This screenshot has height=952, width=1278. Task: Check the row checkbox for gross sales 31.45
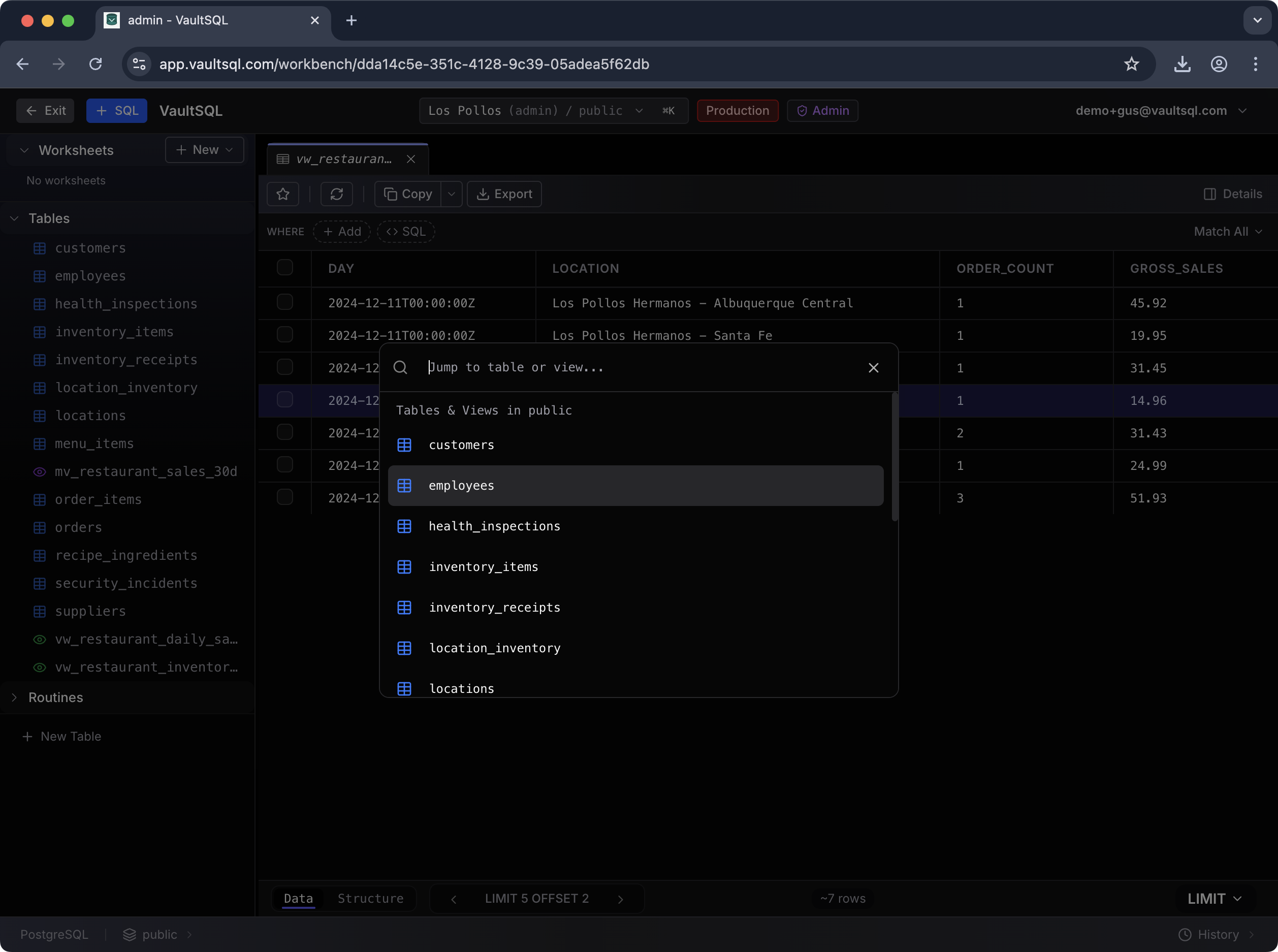(x=284, y=367)
